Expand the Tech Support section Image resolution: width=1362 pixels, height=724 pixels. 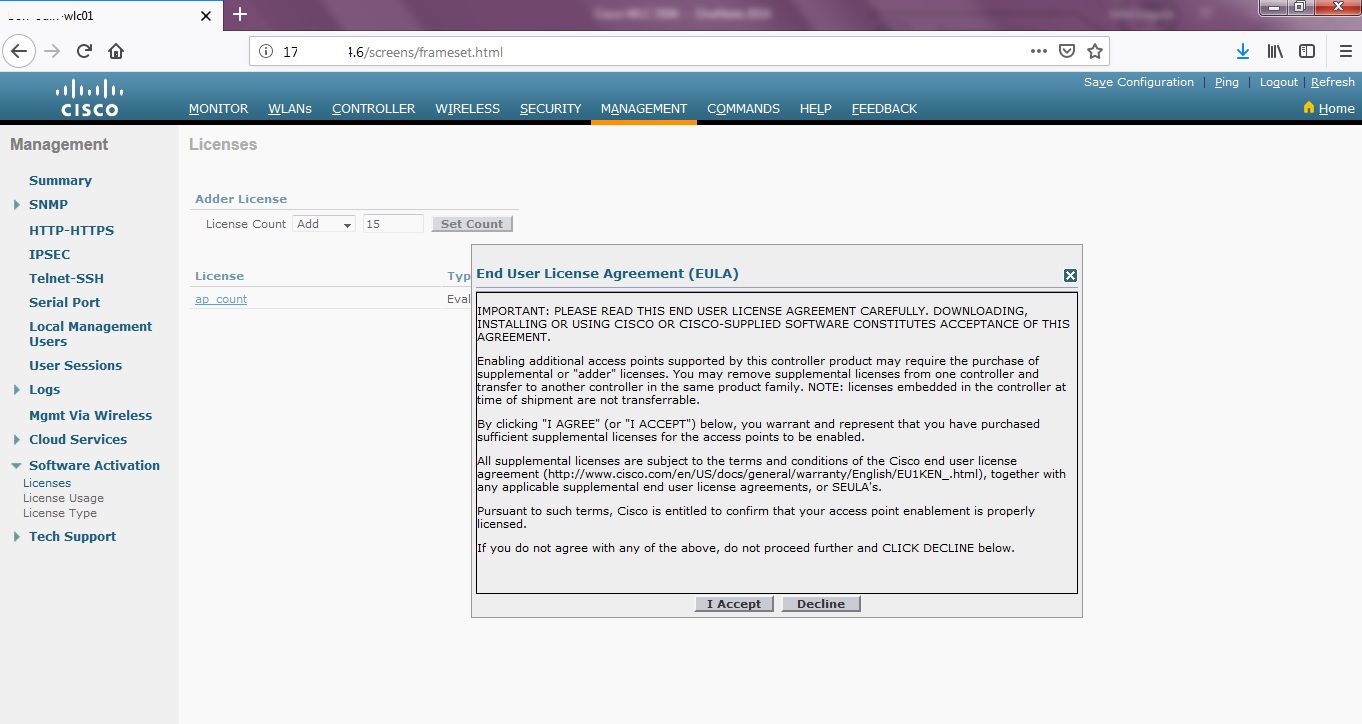(x=16, y=537)
